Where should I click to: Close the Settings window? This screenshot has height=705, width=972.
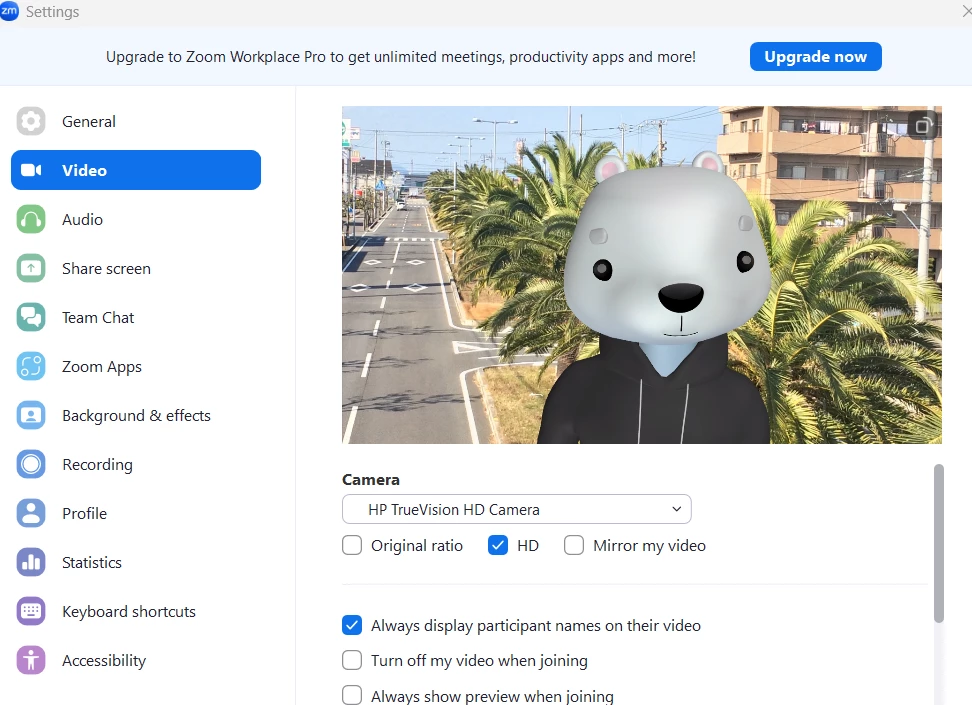pos(966,11)
